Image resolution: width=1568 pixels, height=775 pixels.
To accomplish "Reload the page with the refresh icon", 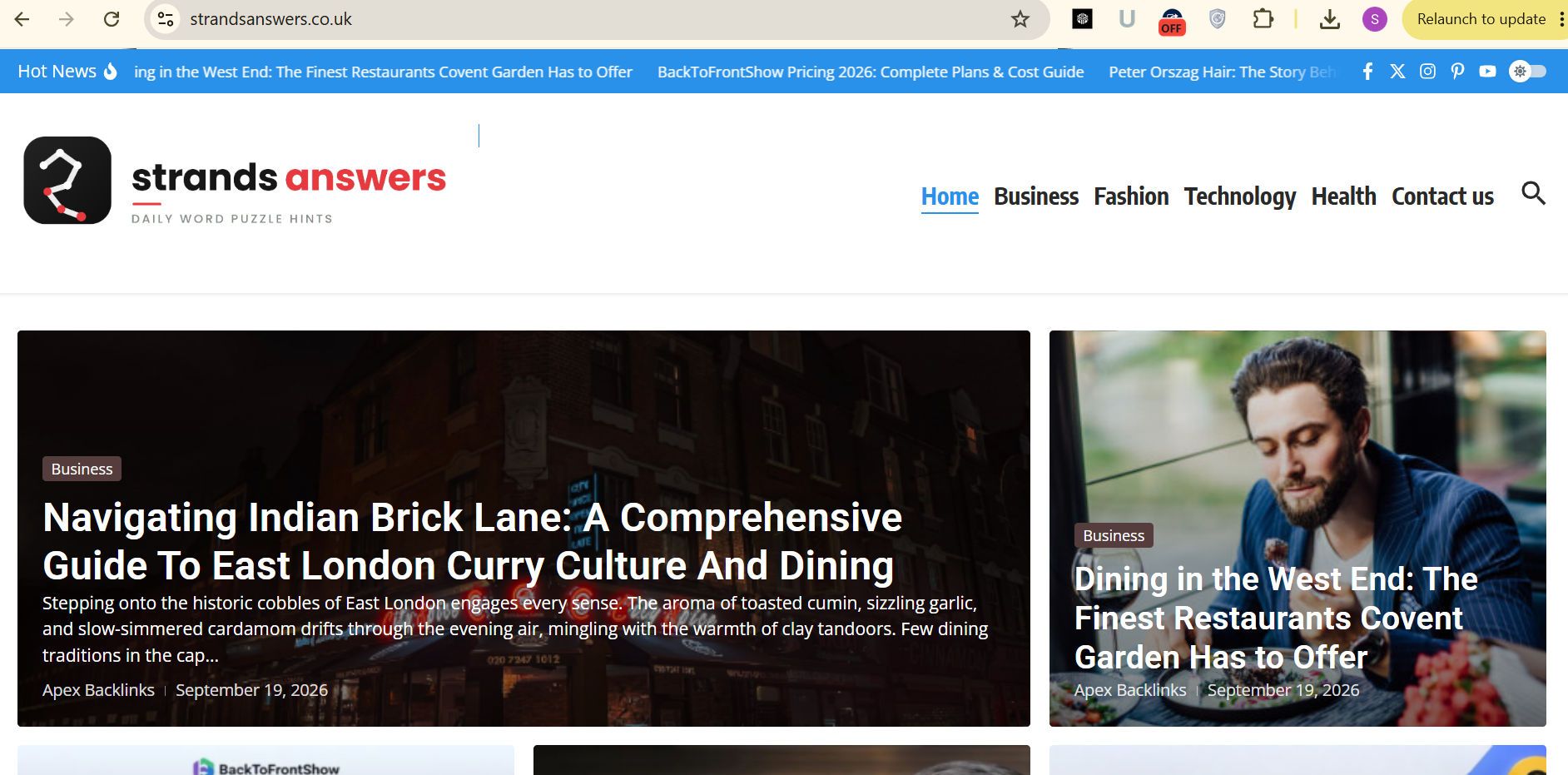I will (x=112, y=19).
